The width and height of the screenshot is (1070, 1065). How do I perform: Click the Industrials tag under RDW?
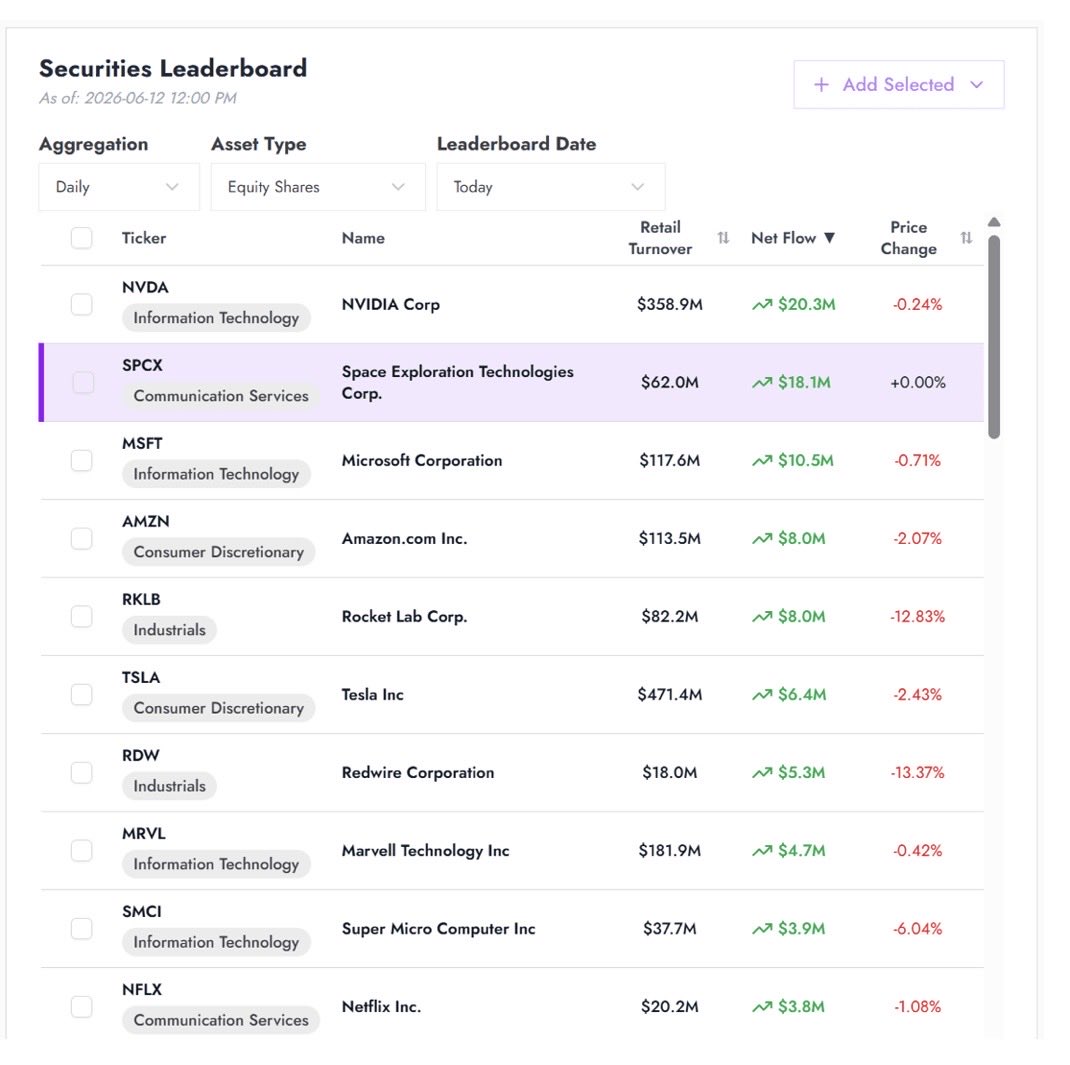[169, 786]
